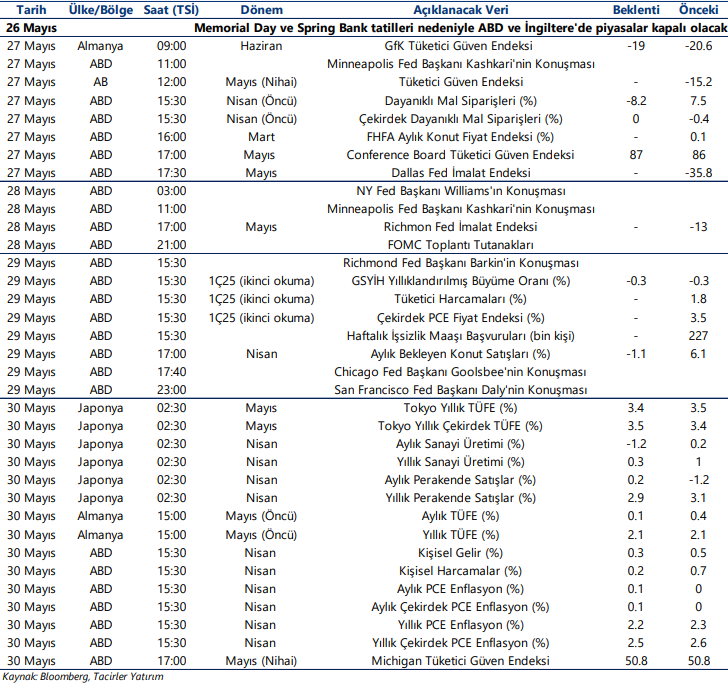Click the Saat (TSİ) column header
Screen dimensions: 728x686
[x=171, y=10]
